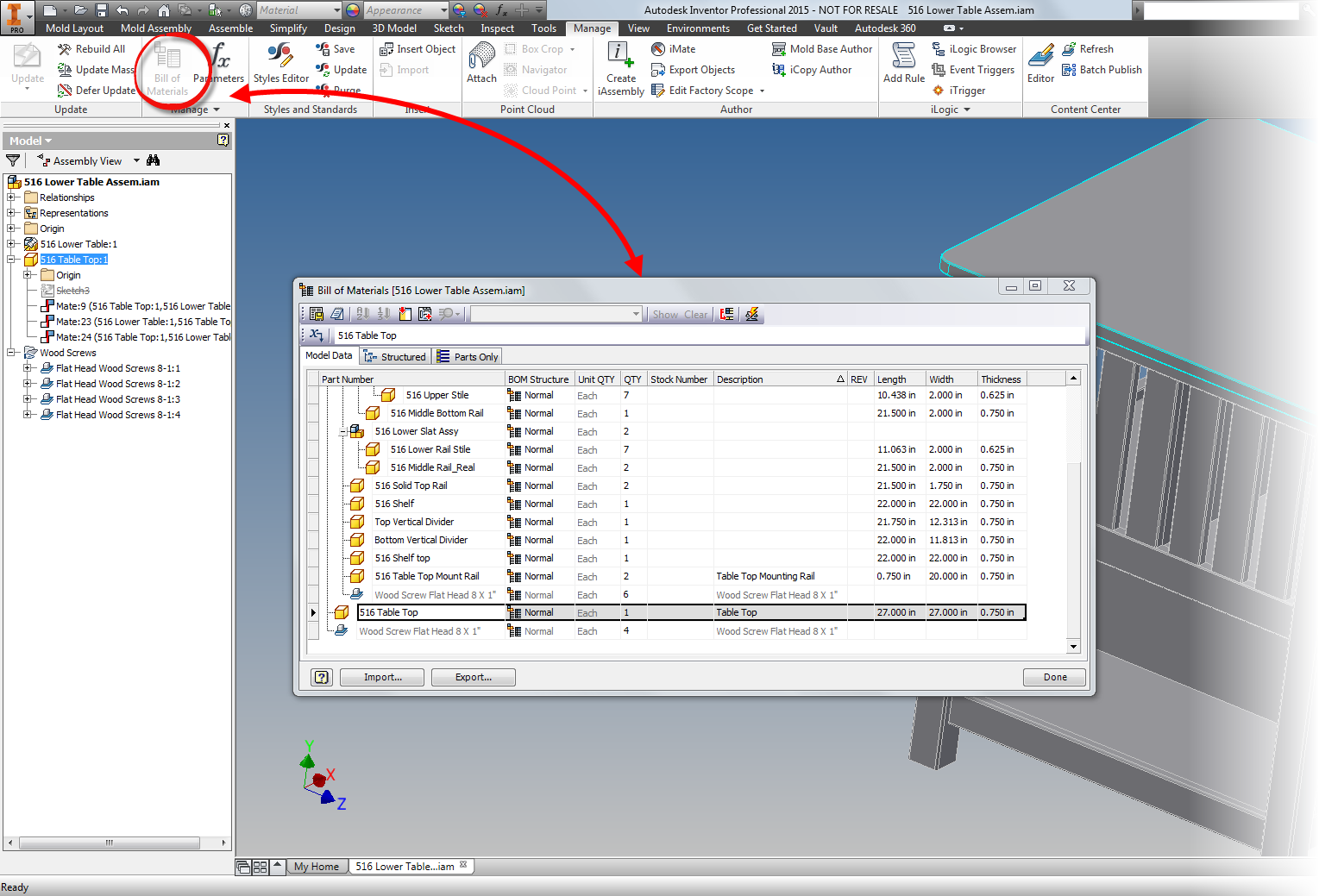Click the BOM formula bar field
Image resolution: width=1319 pixels, height=896 pixels.
coord(710,335)
